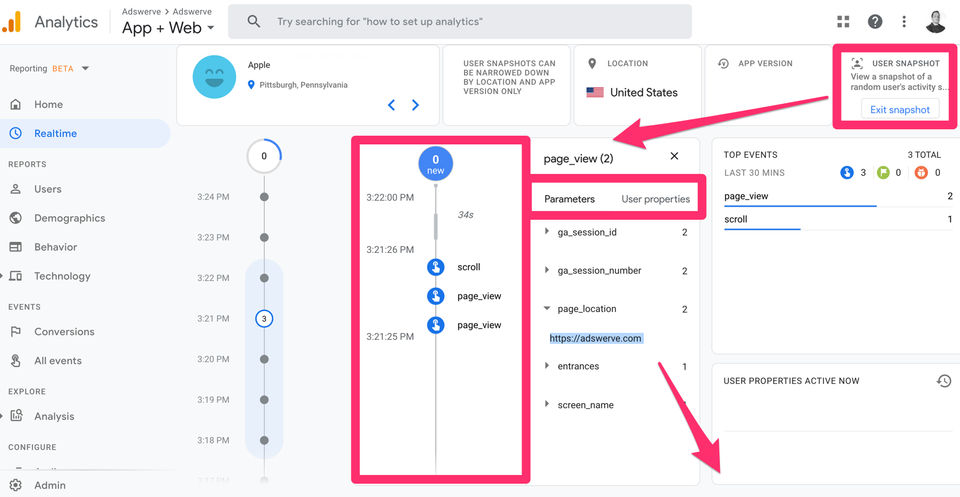Click the Users person icon

tap(15, 189)
